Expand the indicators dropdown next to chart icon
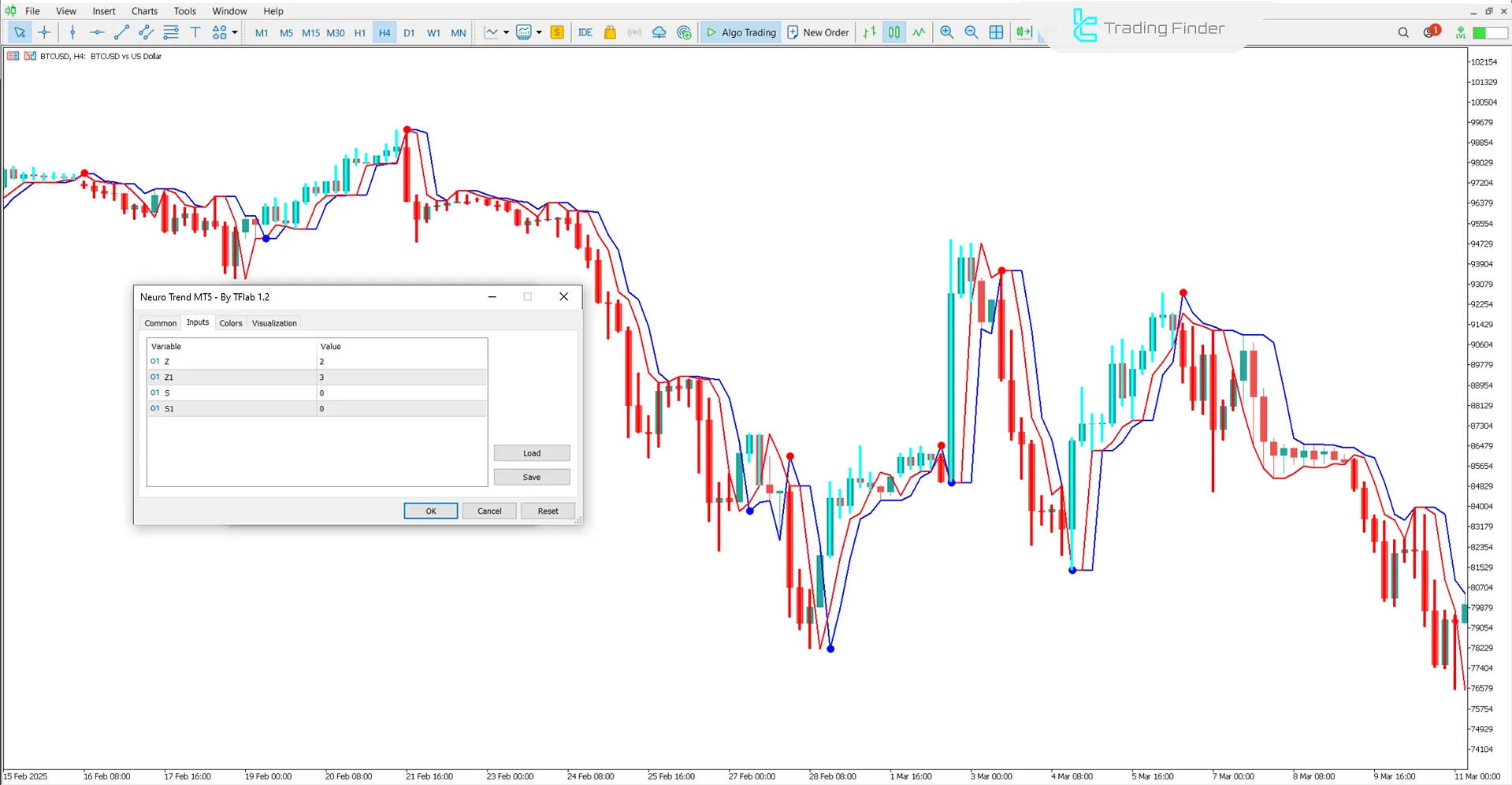Image resolution: width=1512 pixels, height=785 pixels. (539, 32)
